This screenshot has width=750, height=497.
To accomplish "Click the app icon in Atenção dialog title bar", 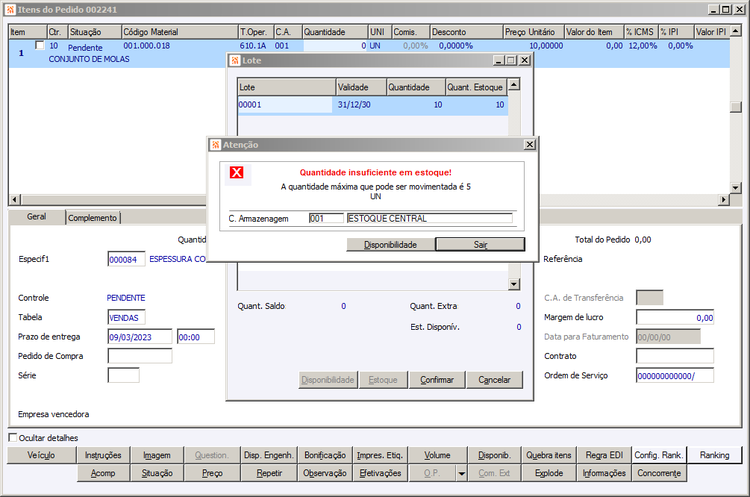I will click(215, 145).
